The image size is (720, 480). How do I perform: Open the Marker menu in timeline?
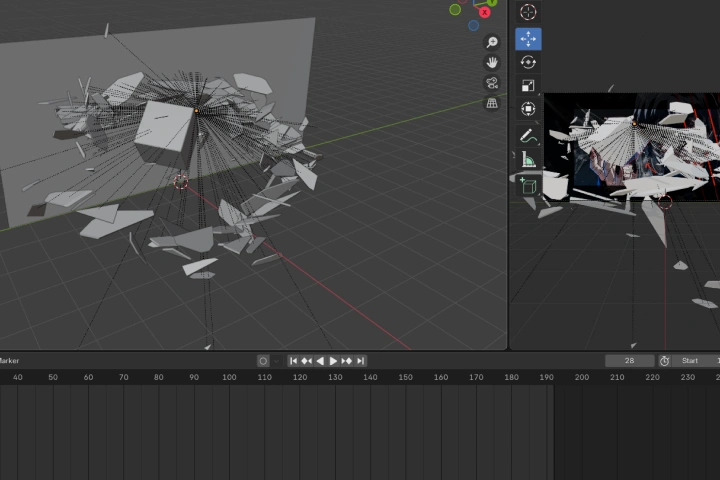[x=9, y=361]
